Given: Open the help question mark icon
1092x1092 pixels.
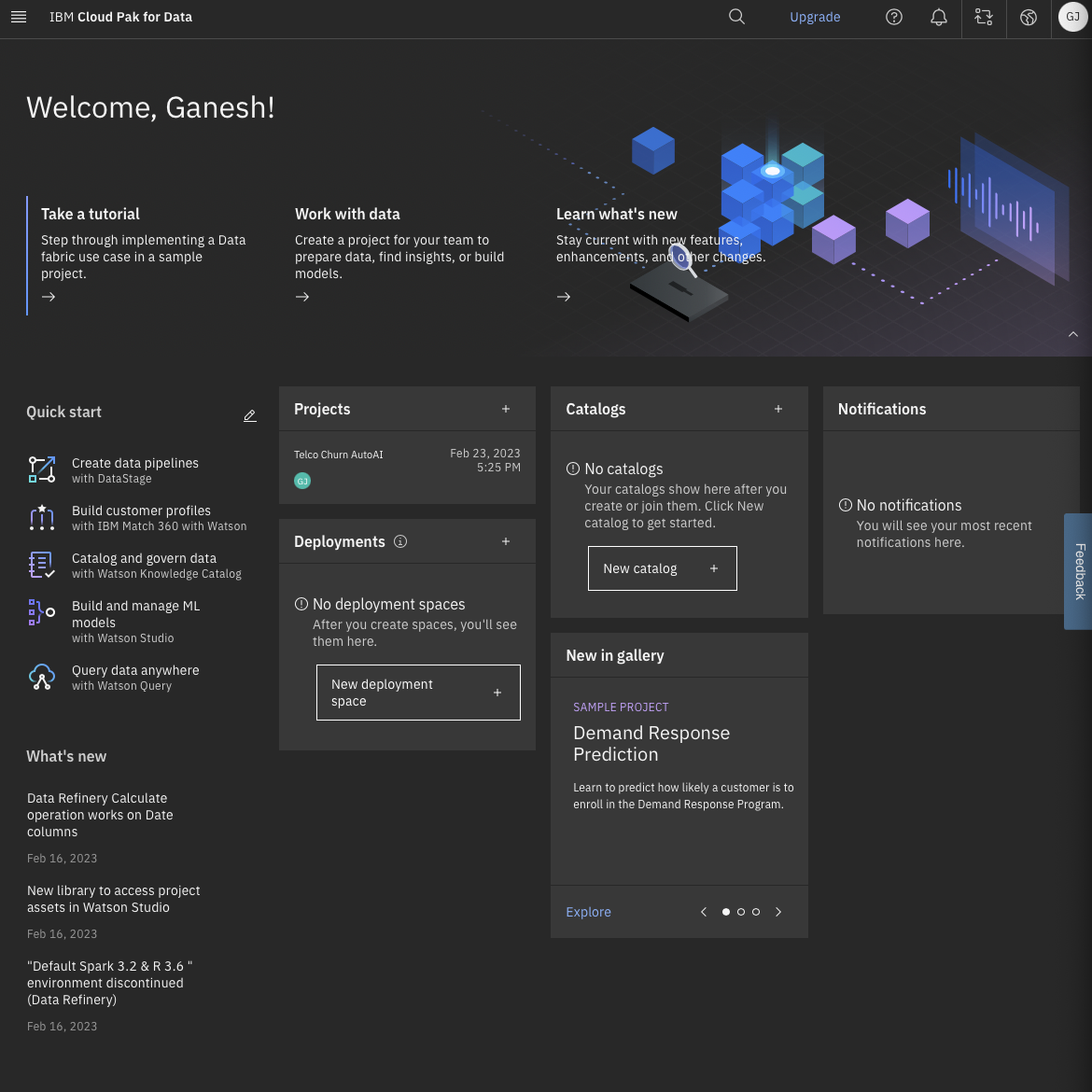Looking at the screenshot, I should (893, 17).
